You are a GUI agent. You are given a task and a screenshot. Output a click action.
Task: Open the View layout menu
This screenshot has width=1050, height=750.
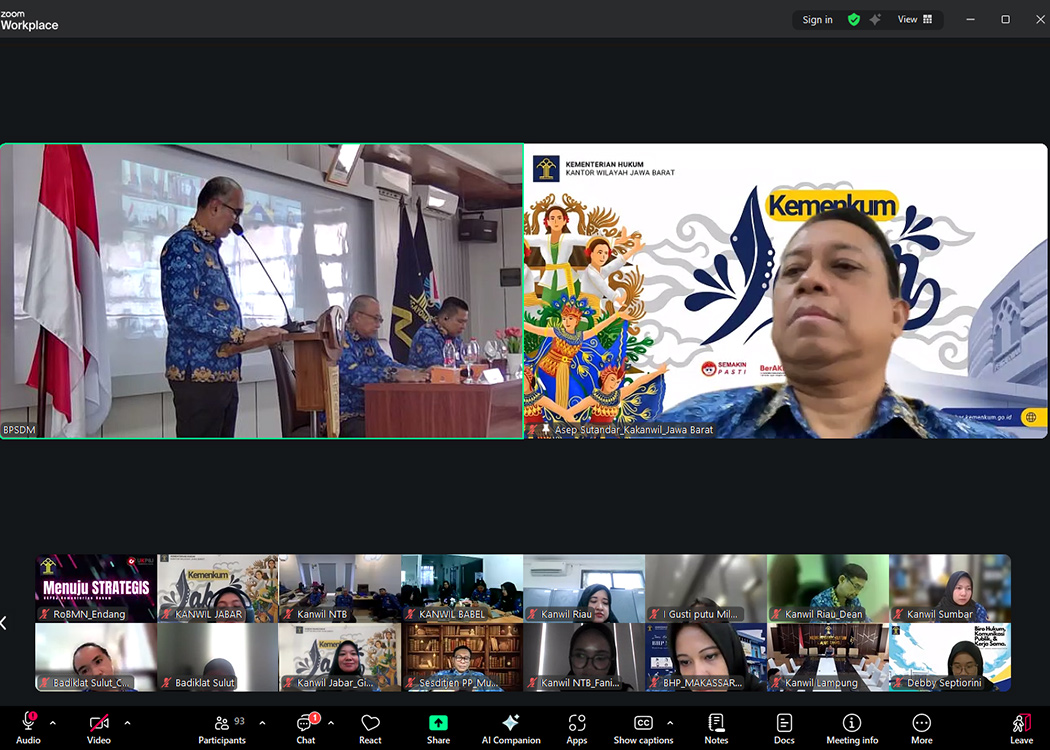914,19
